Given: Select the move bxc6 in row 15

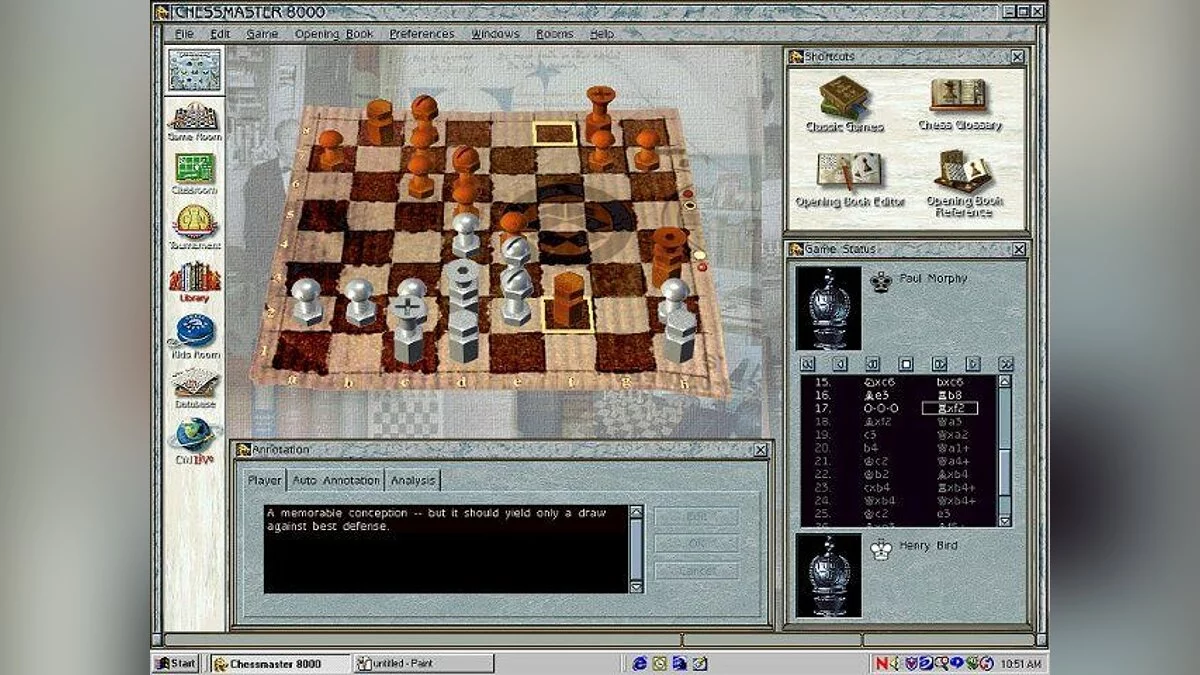Looking at the screenshot, I should pos(950,382).
